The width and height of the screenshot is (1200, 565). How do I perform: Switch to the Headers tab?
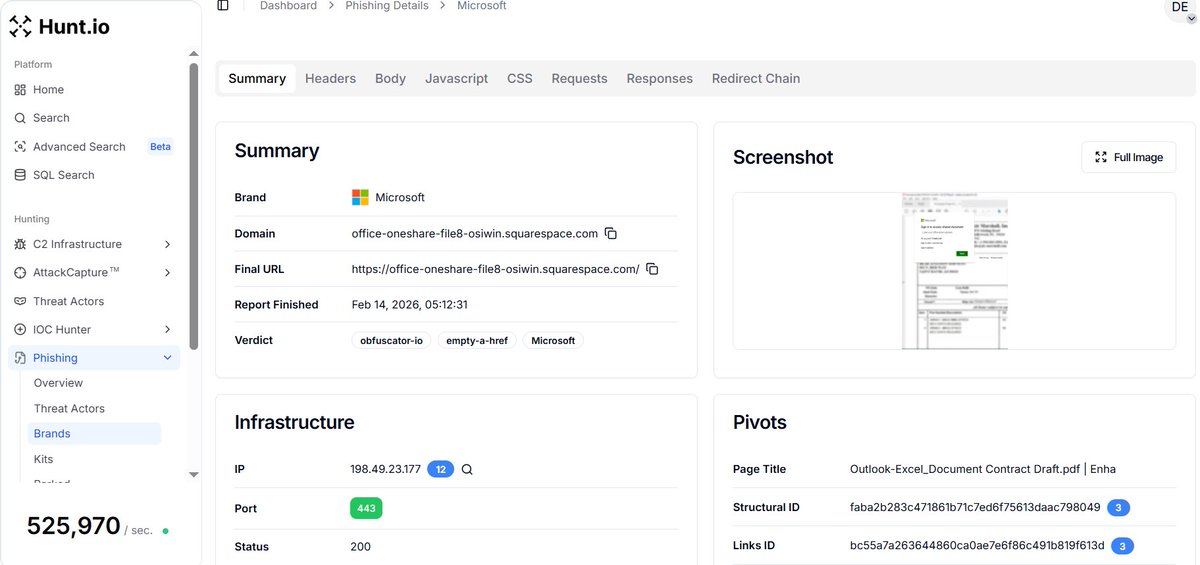(x=330, y=79)
